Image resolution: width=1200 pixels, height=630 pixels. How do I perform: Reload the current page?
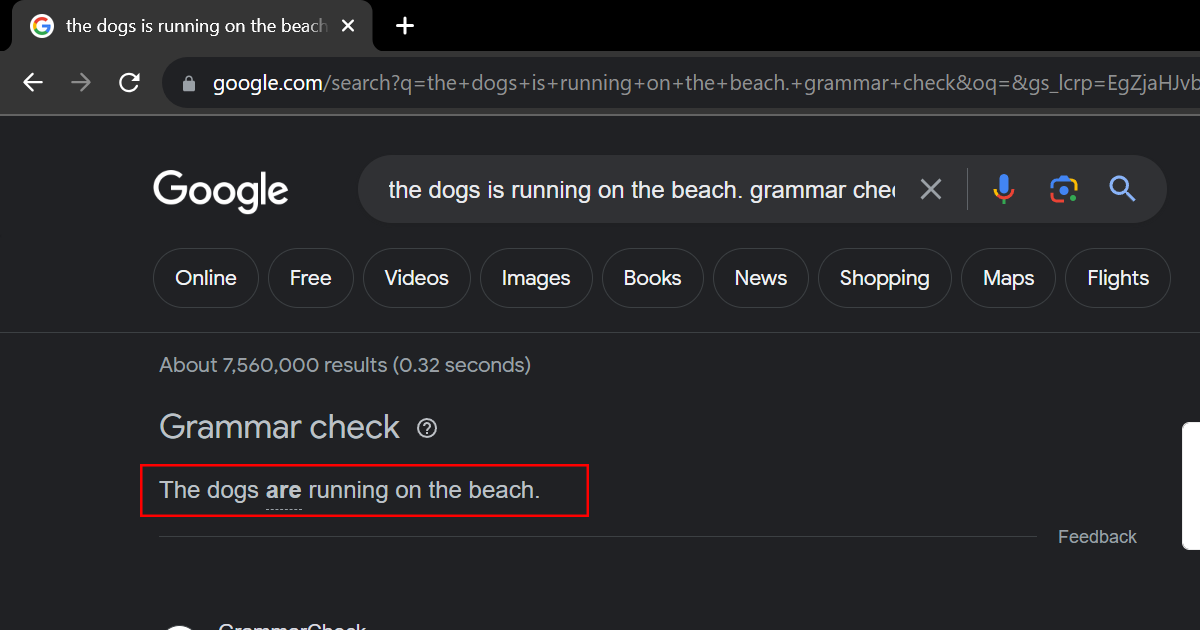[129, 83]
